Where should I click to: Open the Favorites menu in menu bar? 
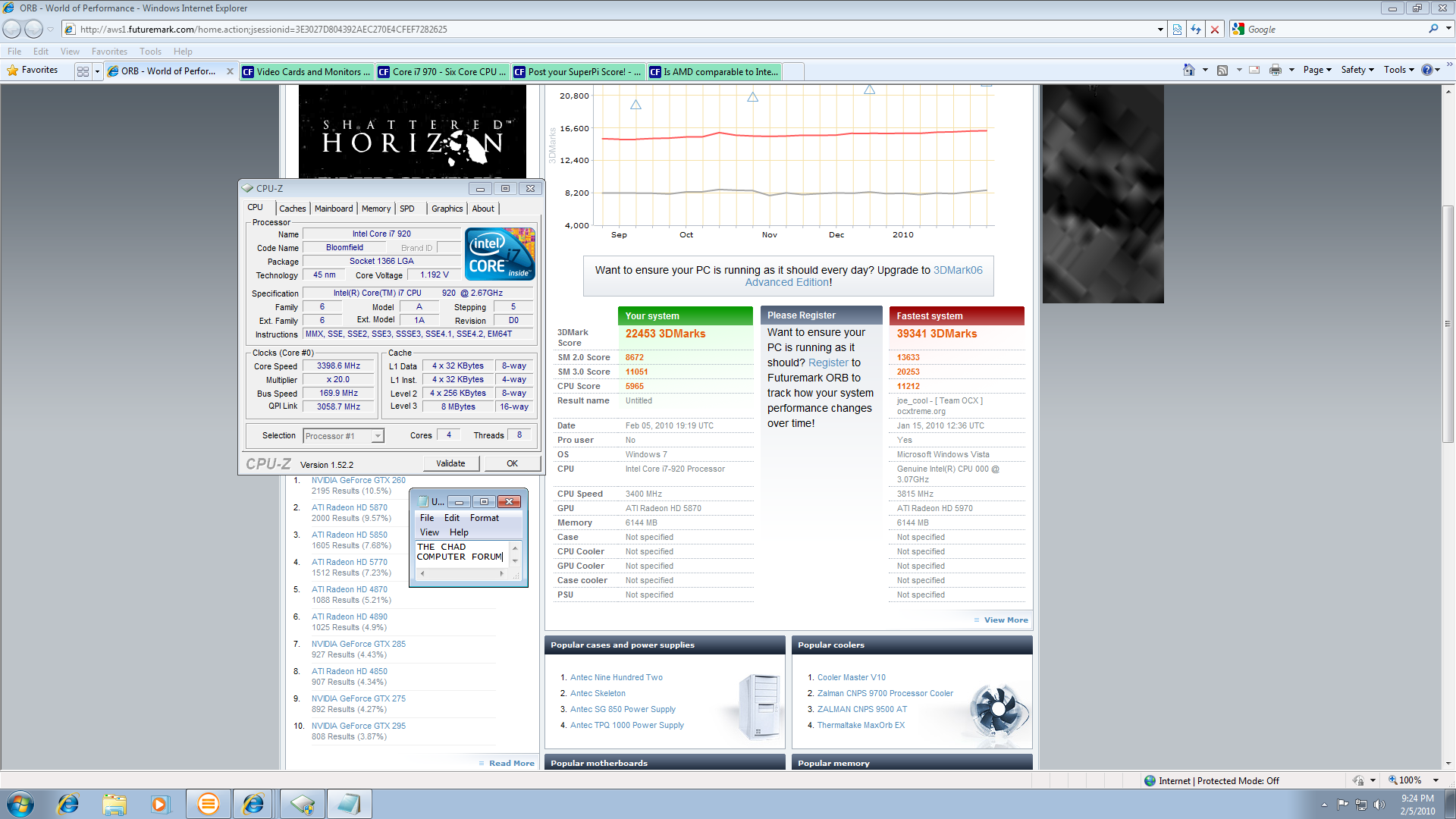tap(109, 52)
